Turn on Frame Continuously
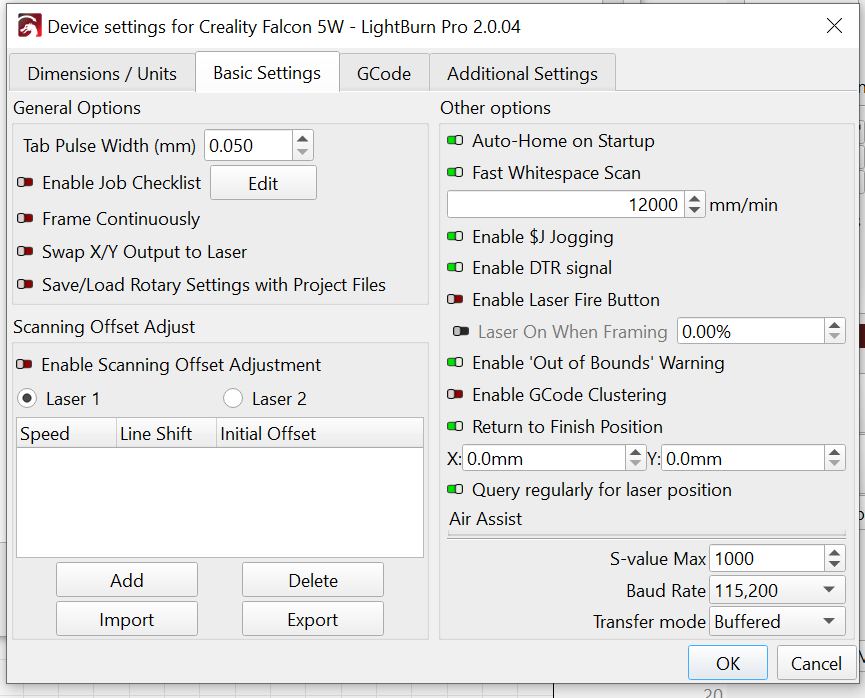865x698 pixels. click(x=26, y=219)
